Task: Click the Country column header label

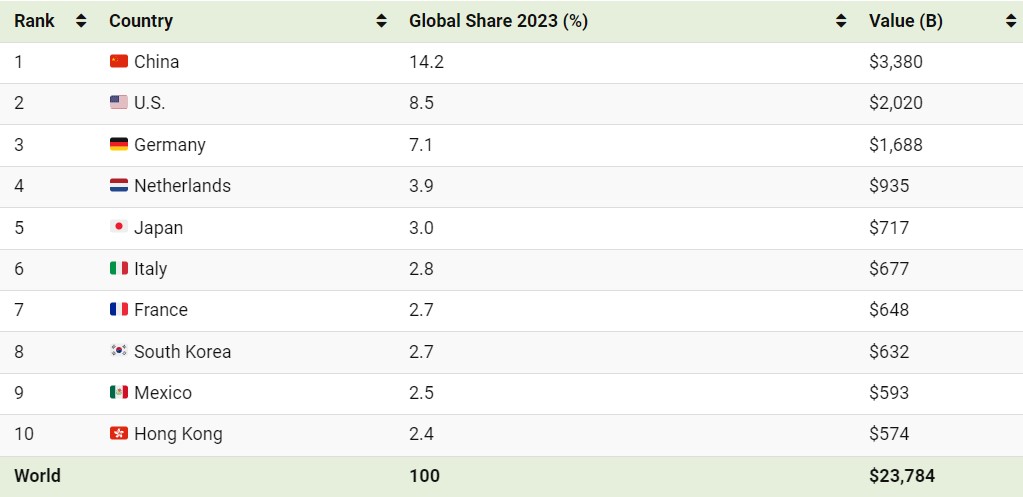Action: (x=141, y=21)
